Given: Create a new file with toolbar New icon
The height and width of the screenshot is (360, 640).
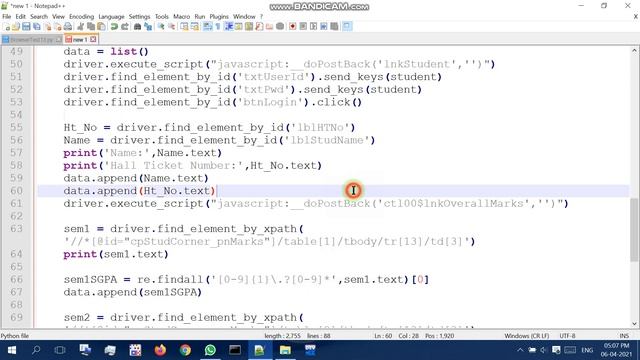Looking at the screenshot, I should tap(7, 27).
